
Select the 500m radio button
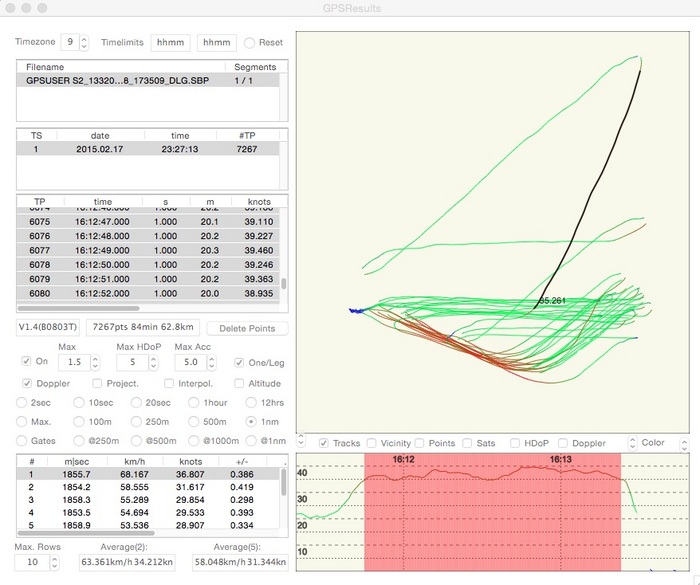coord(196,422)
